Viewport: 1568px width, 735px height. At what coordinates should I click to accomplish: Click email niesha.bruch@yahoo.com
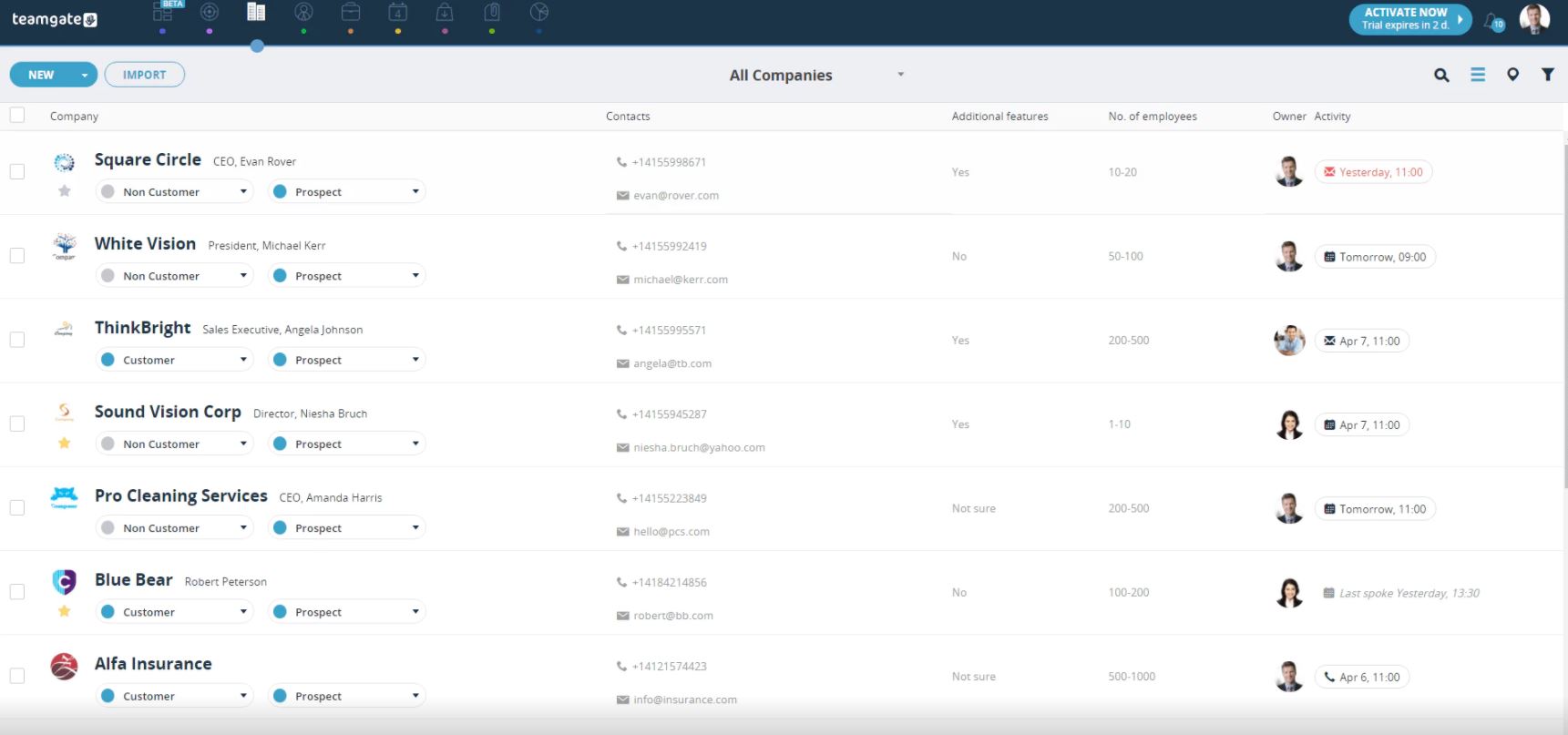point(699,447)
